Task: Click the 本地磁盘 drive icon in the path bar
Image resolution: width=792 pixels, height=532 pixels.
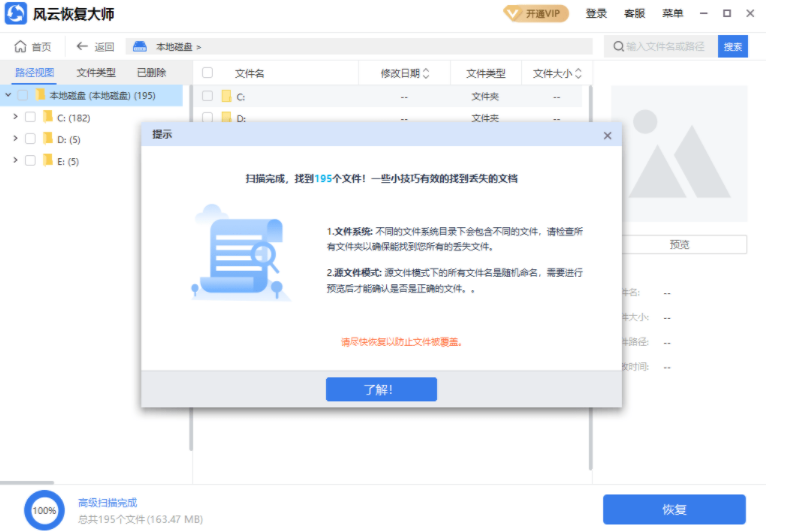Action: (x=140, y=46)
